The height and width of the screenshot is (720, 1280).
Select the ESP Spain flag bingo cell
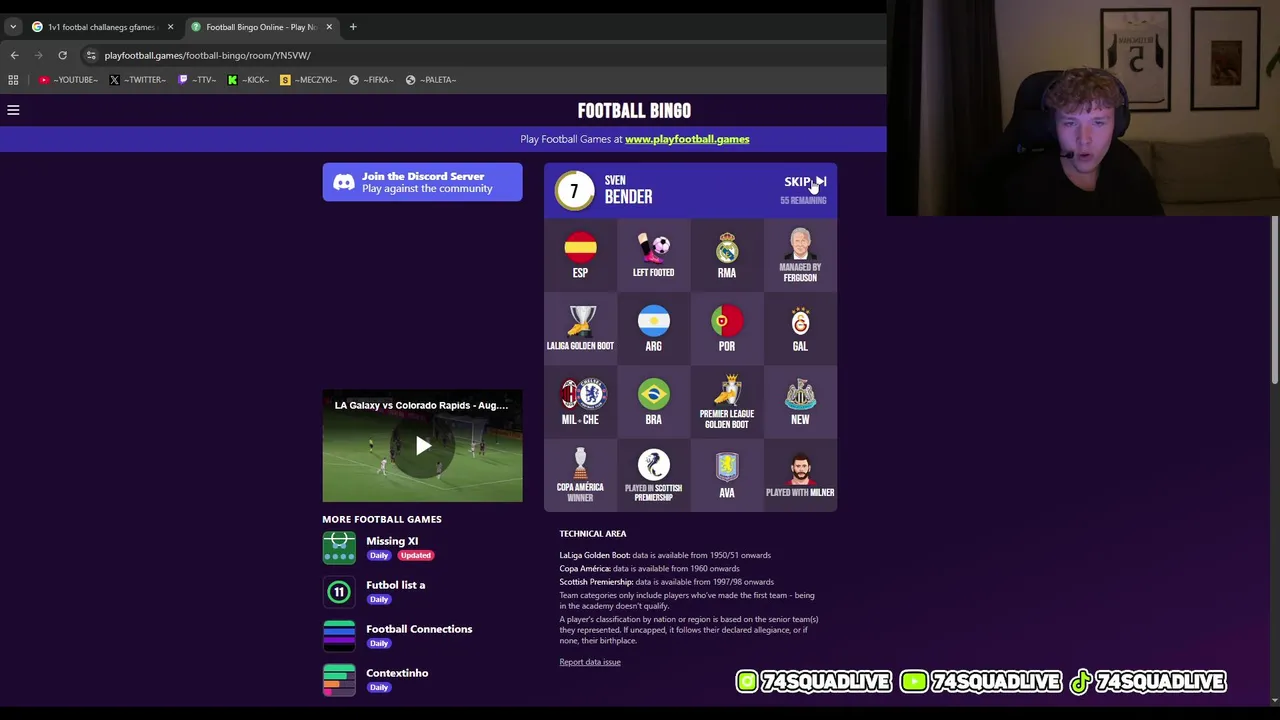[580, 255]
